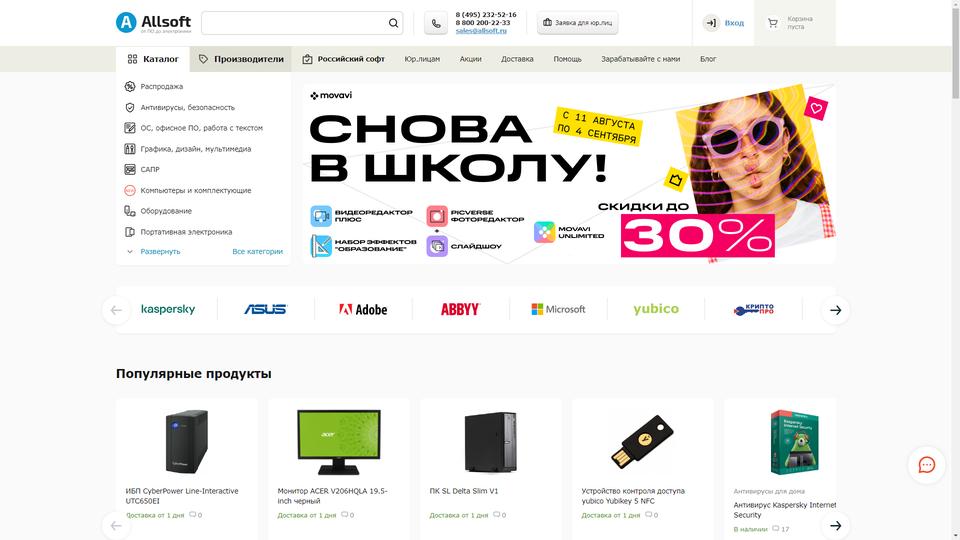Image resolution: width=960 pixels, height=540 pixels.
Task: Open the shopping cart icon
Action: 773,23
